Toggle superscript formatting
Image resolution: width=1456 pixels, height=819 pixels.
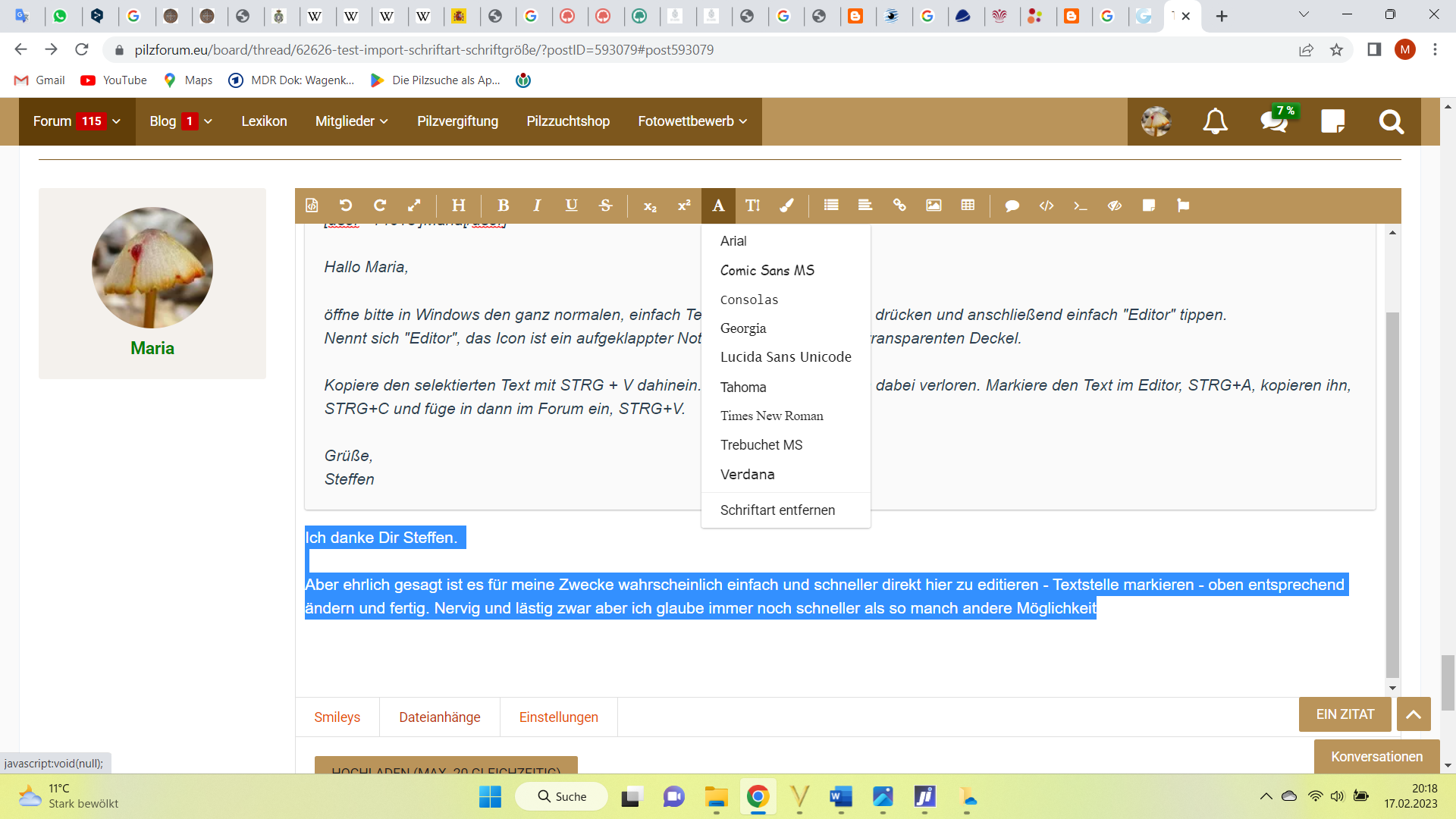pos(684,206)
